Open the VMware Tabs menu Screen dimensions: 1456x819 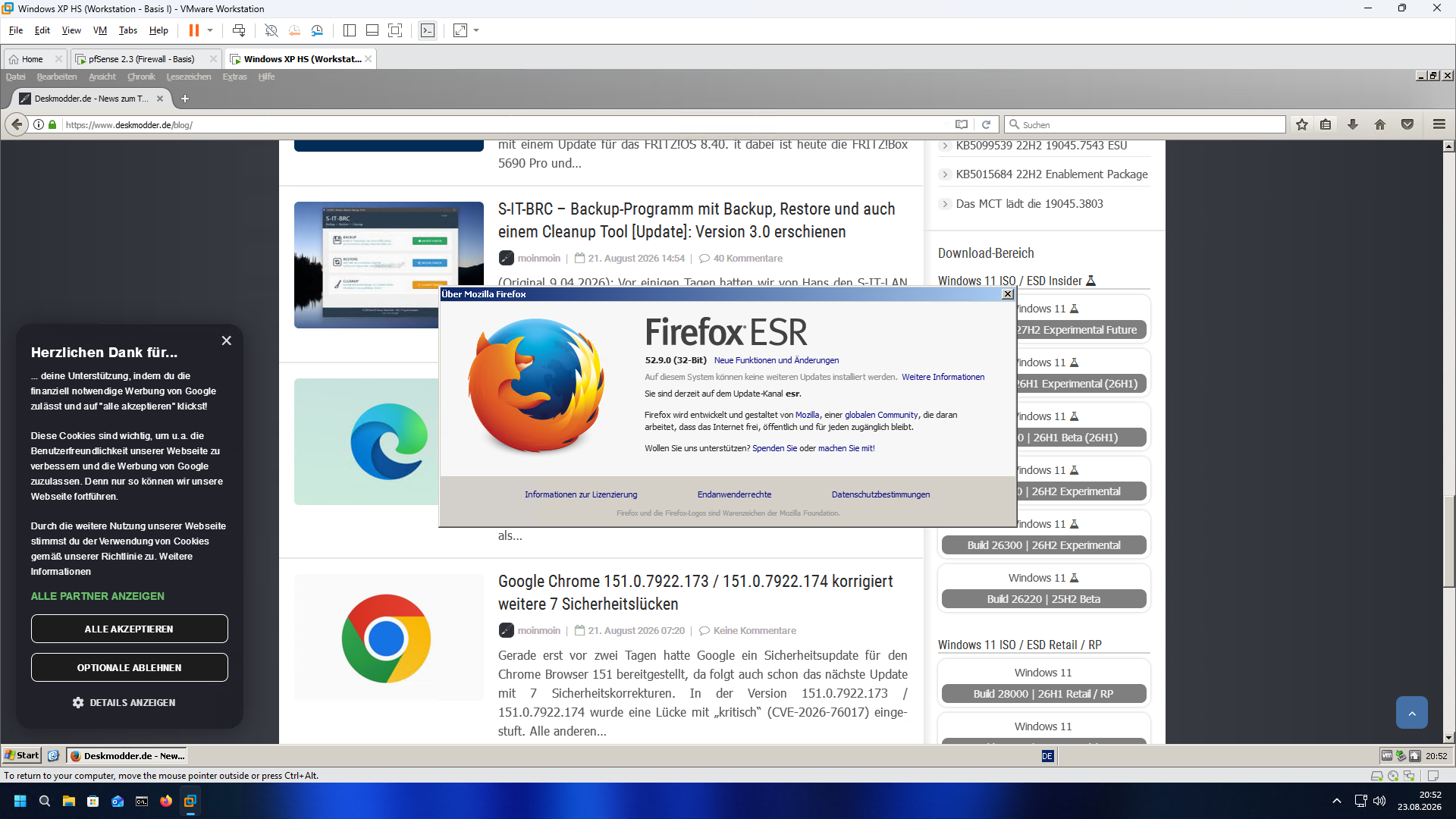[128, 30]
